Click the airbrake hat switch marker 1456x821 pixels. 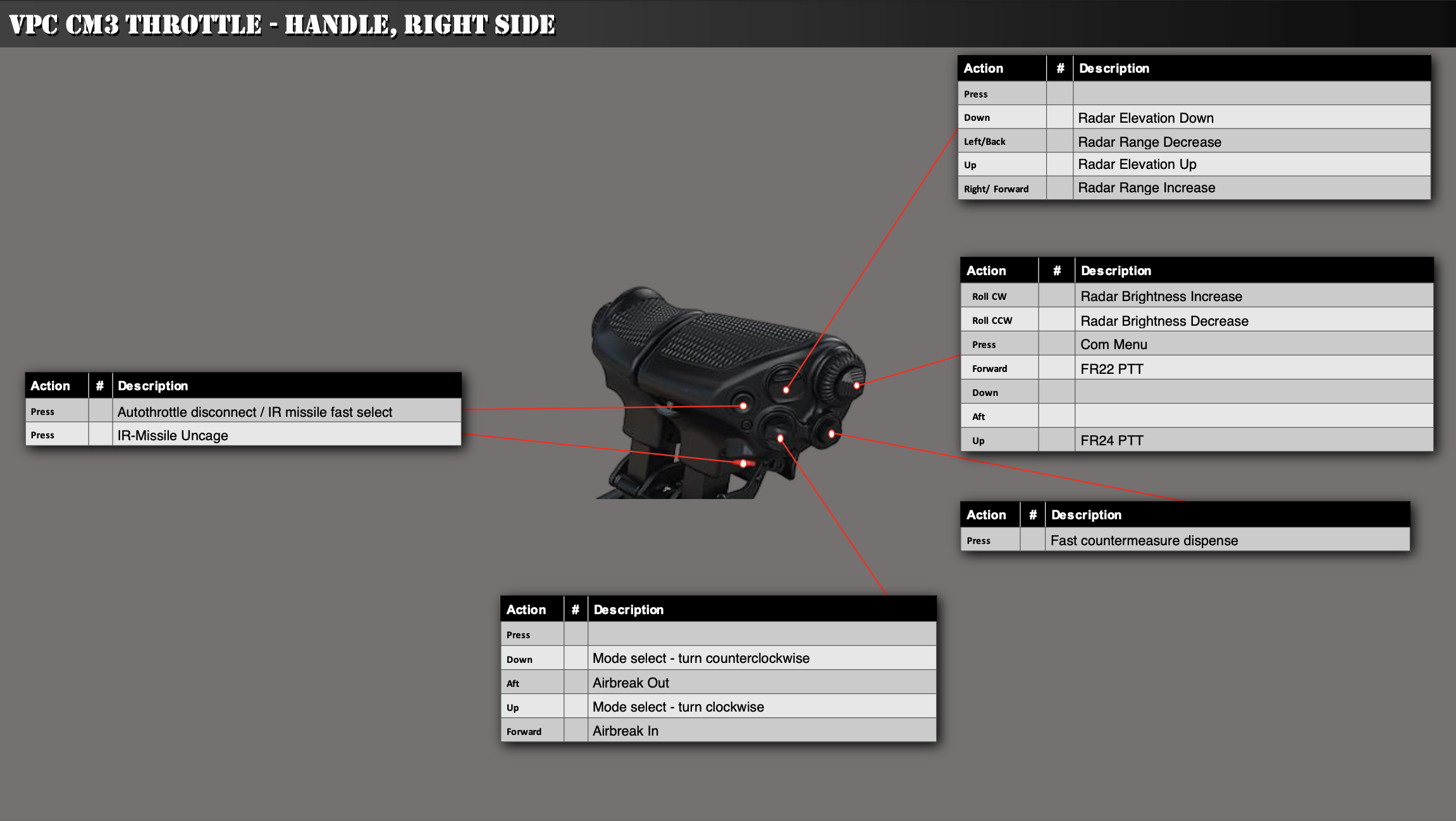780,438
